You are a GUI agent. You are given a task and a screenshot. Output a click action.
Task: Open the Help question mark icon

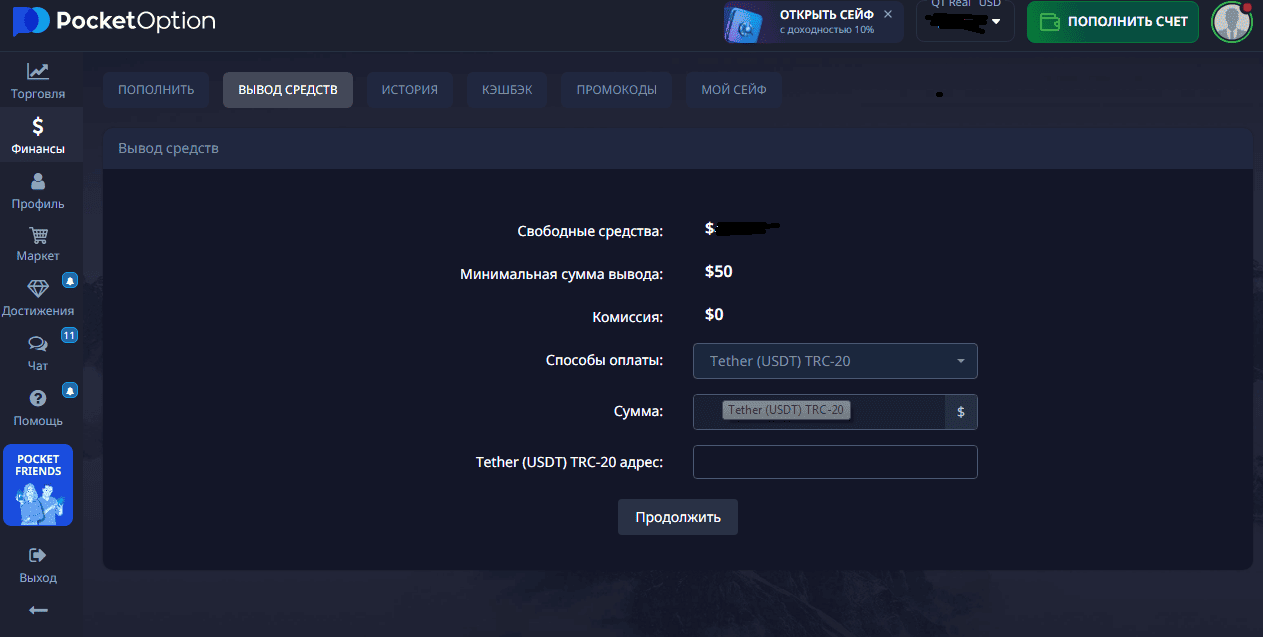coord(38,398)
